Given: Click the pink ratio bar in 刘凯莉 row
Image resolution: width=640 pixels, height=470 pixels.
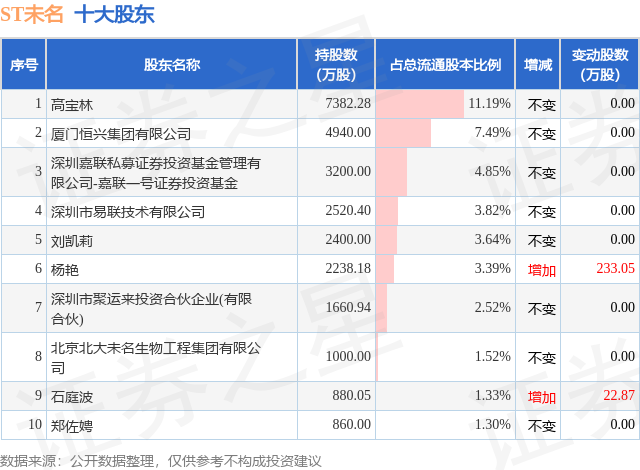Looking at the screenshot, I should 387,240.
